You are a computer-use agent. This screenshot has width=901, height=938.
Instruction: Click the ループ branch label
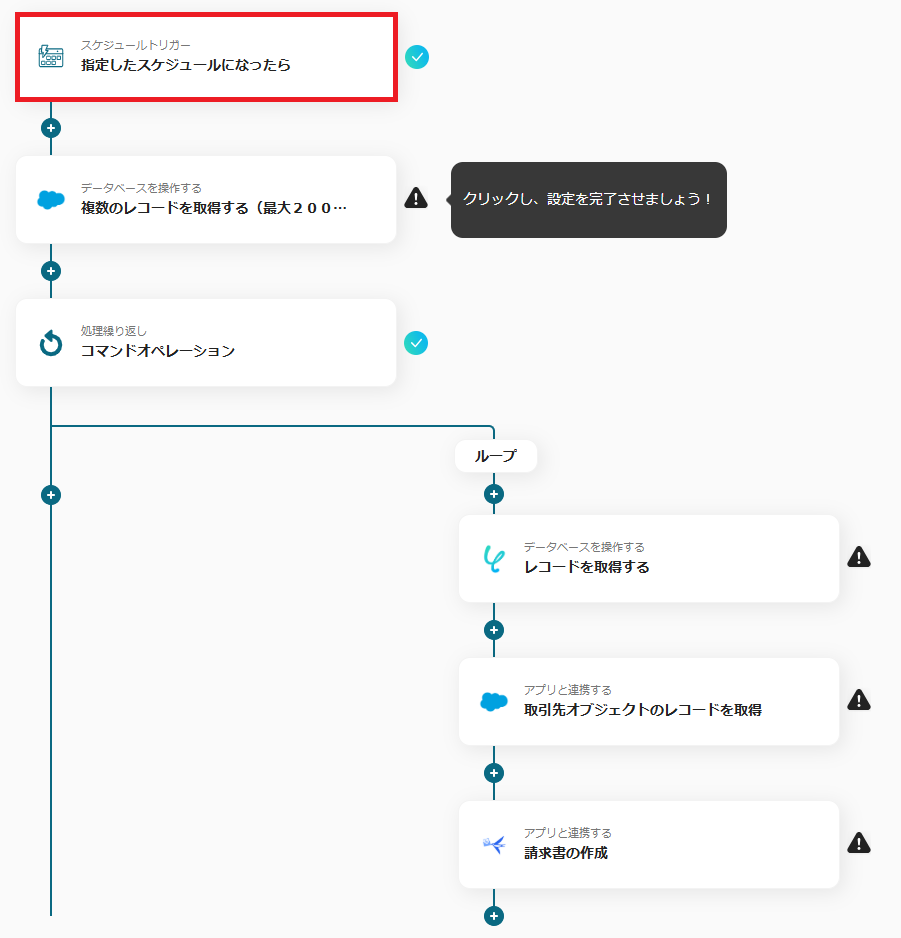(x=496, y=456)
